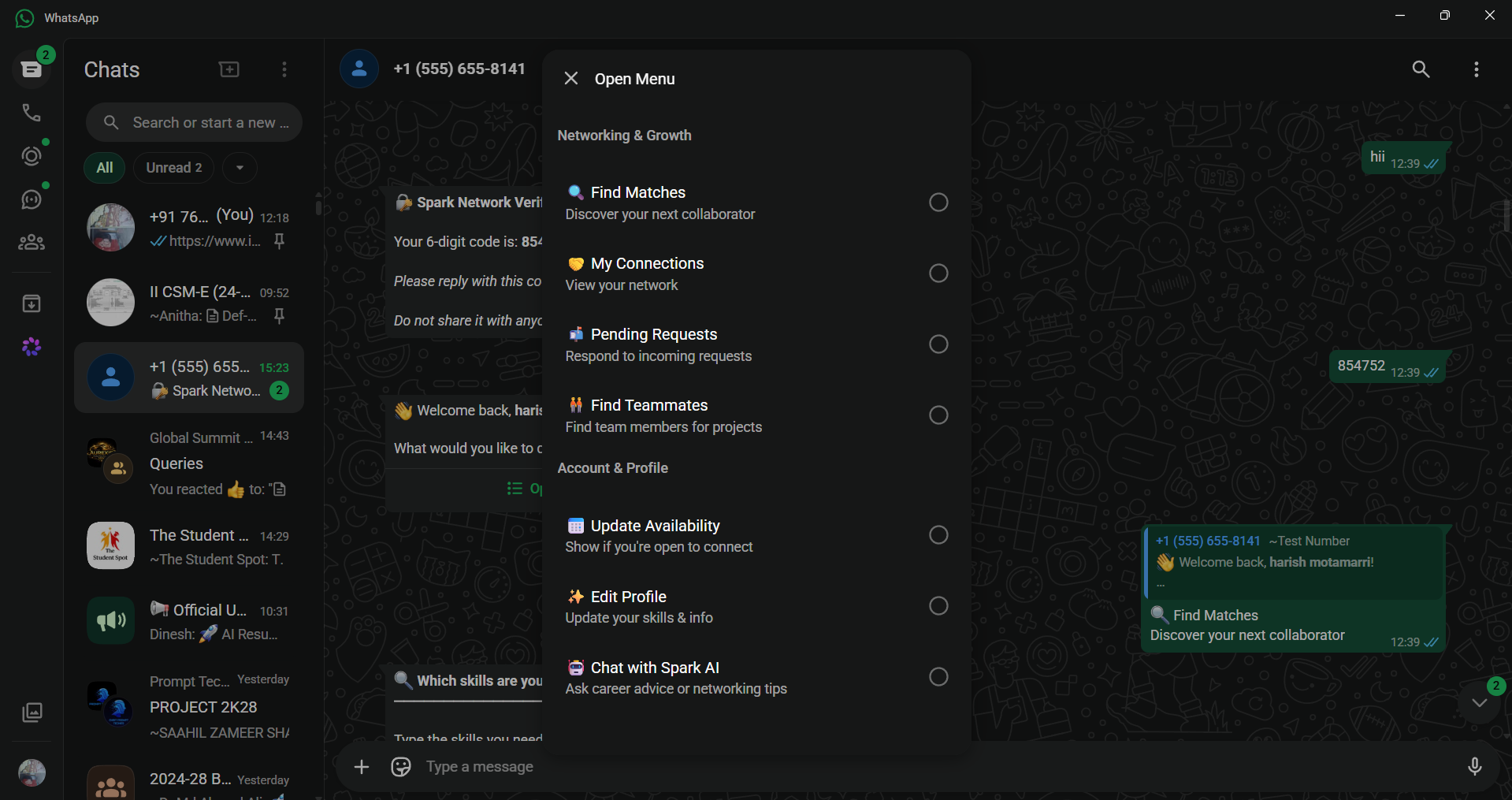Open the Media gallery icon in the sidebar

coord(32,713)
